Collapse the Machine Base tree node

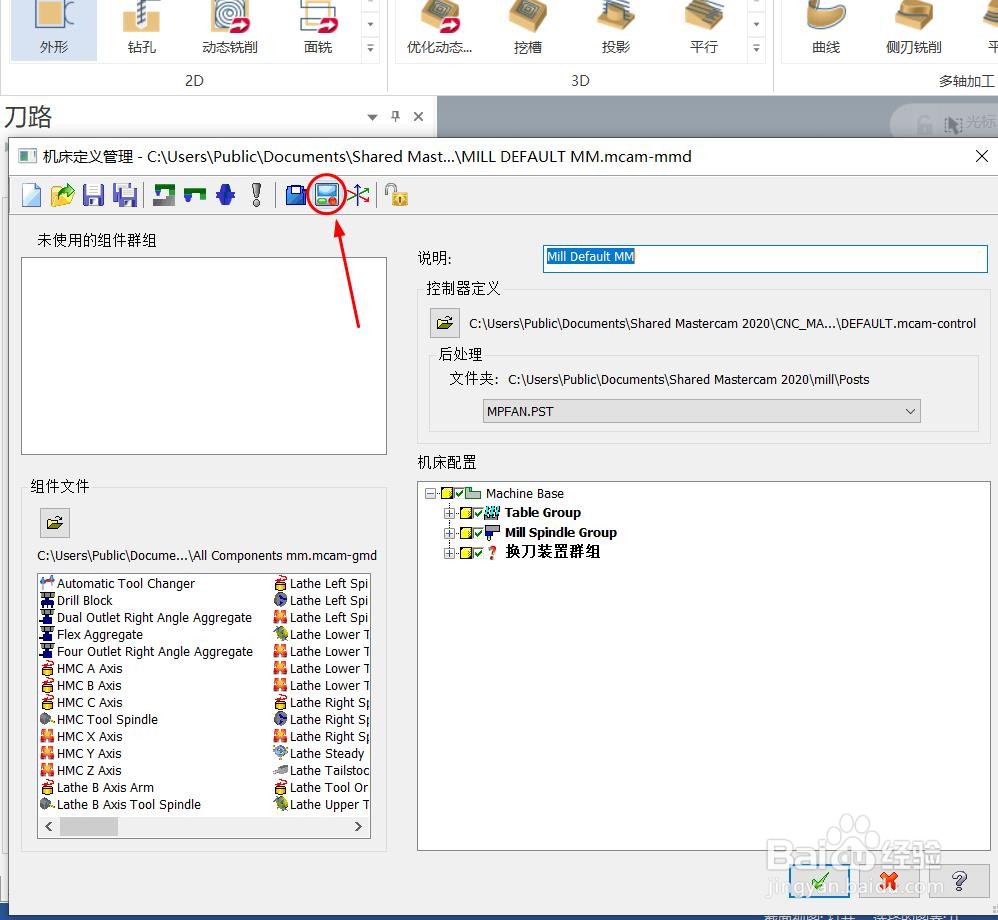(x=430, y=493)
